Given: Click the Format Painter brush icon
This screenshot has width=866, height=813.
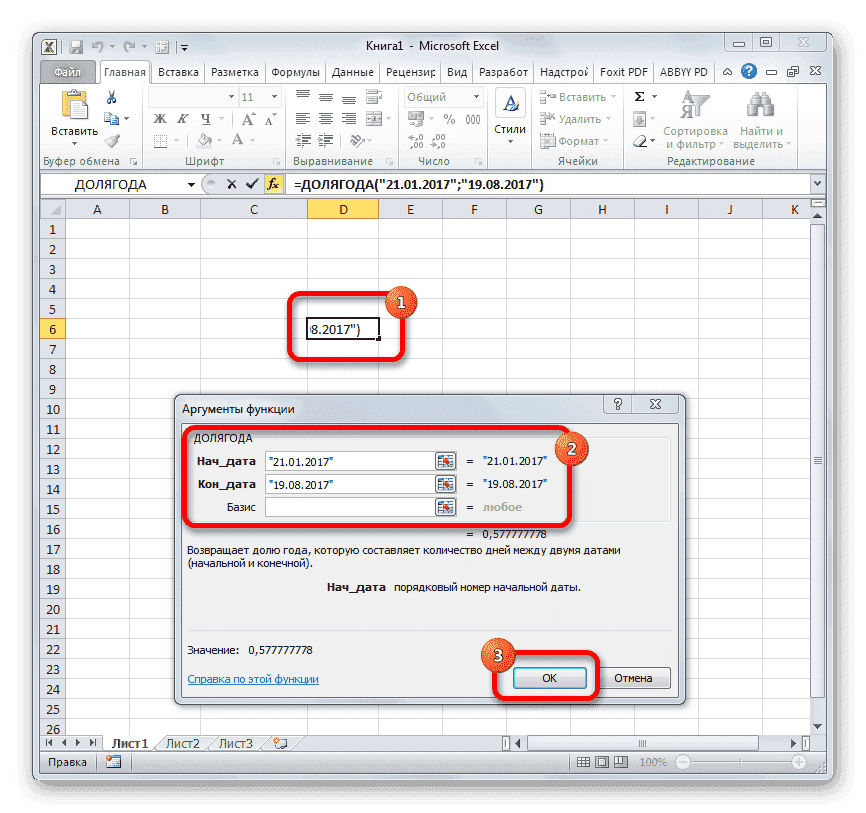Looking at the screenshot, I should pos(110,139).
